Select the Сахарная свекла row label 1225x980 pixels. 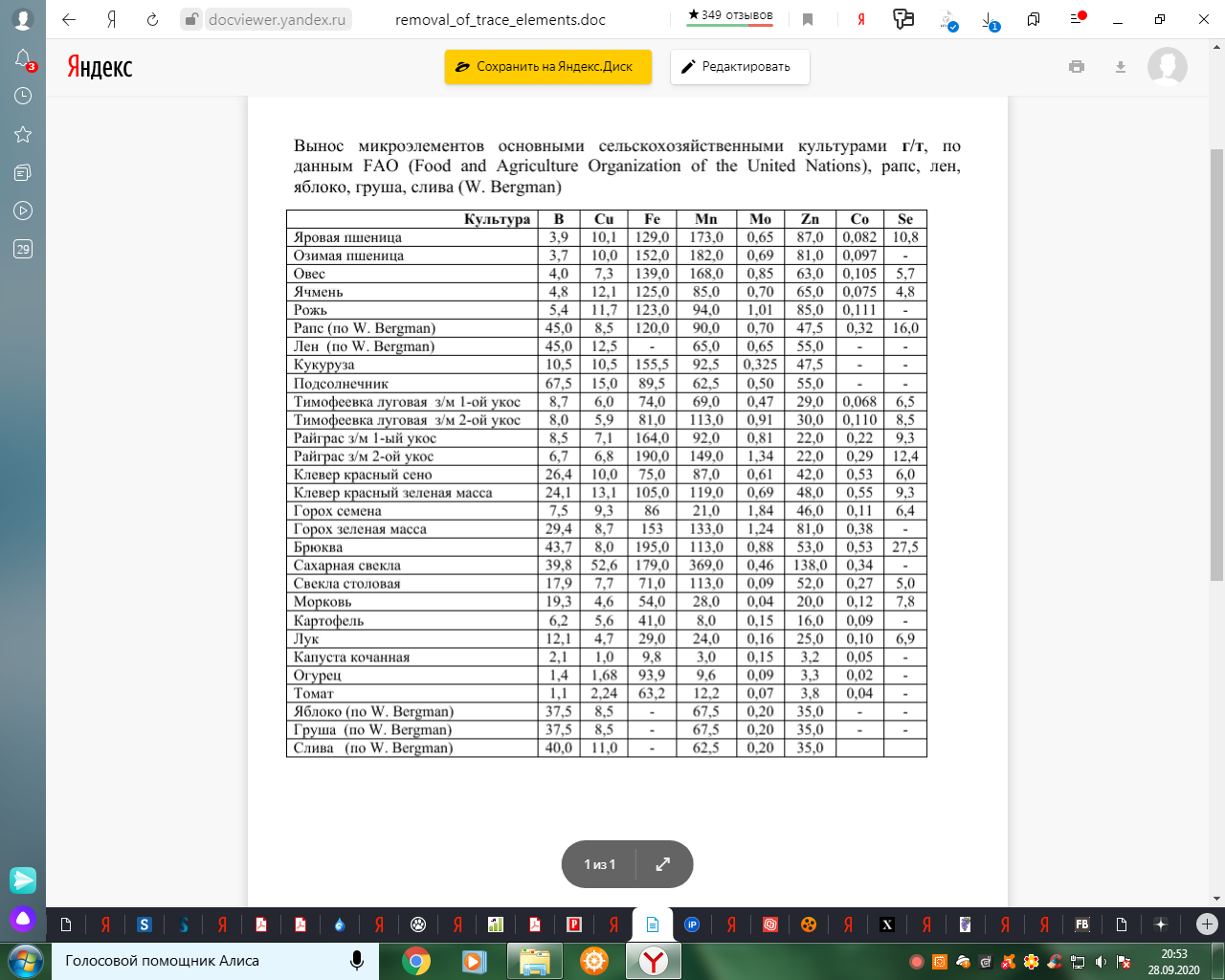346,566
